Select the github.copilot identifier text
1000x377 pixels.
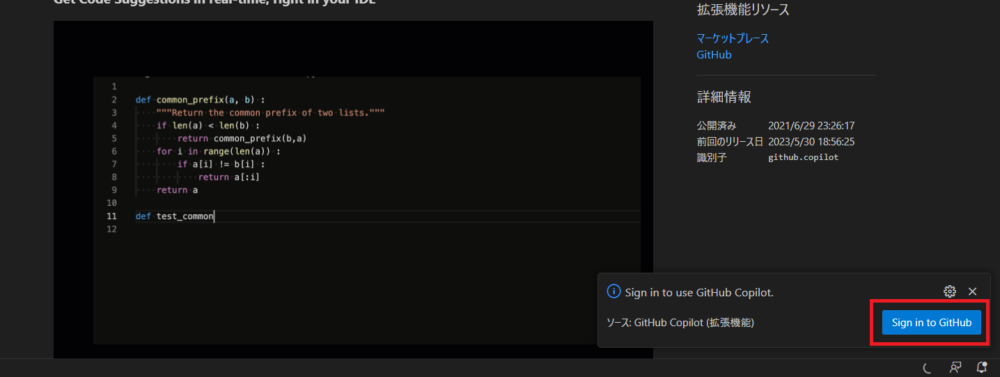point(803,157)
